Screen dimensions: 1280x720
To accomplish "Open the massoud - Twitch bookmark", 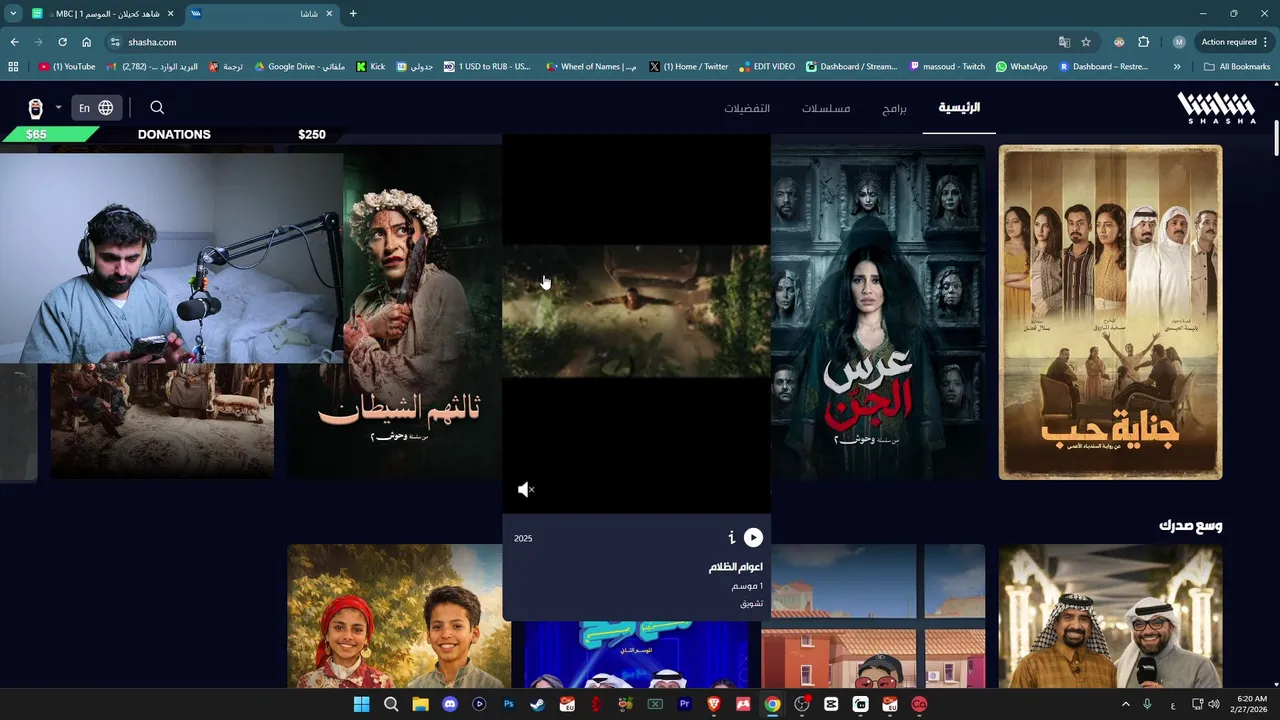I will click(947, 67).
